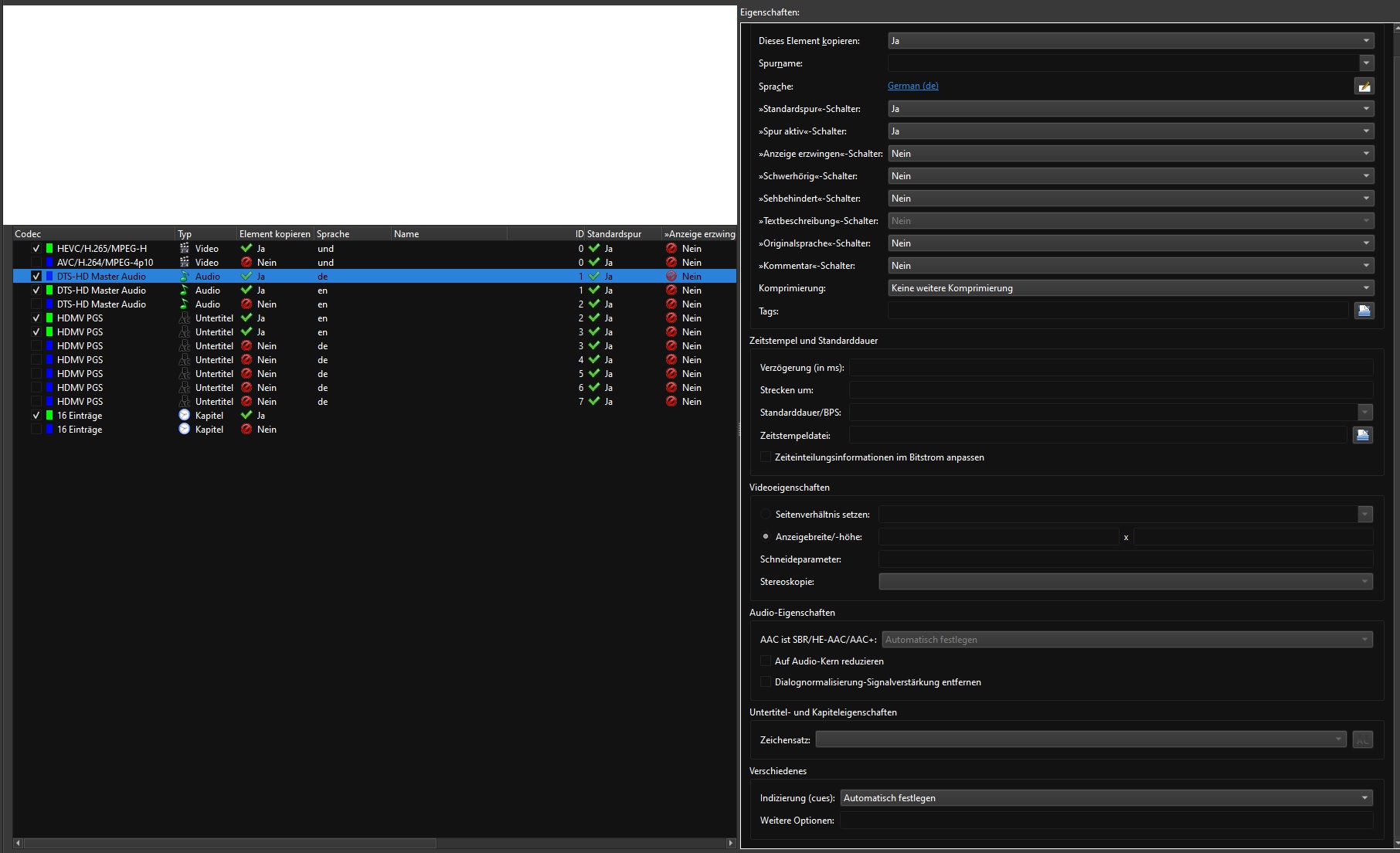Click the German (de) language link
The image size is (1400, 853).
tap(913, 86)
